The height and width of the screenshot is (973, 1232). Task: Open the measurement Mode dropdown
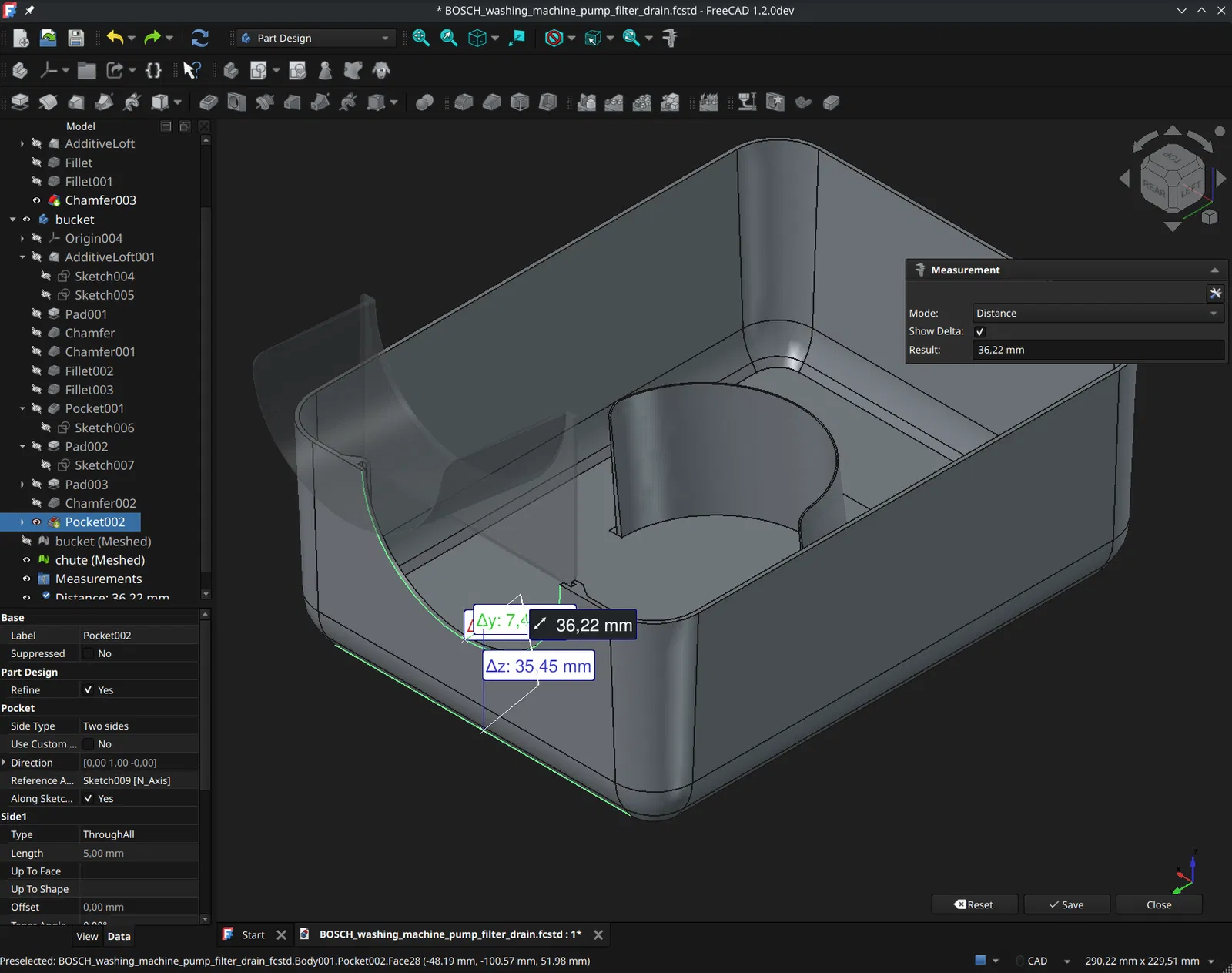point(1096,314)
